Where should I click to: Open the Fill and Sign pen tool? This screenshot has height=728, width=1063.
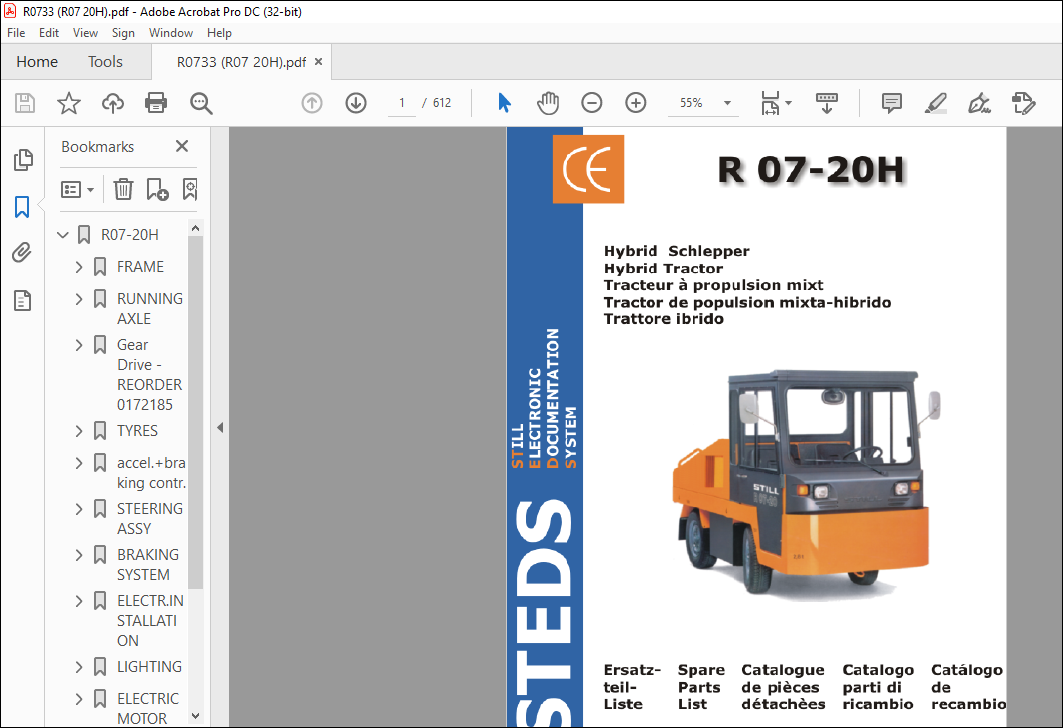[x=979, y=103]
